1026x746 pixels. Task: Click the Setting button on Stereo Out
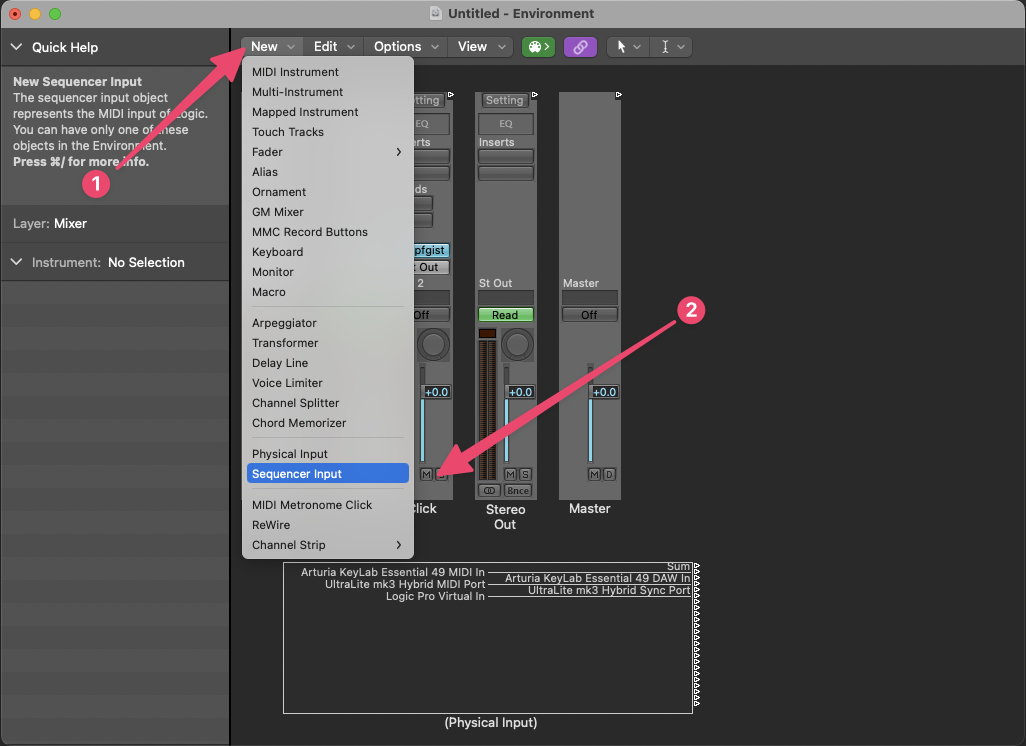tap(505, 100)
